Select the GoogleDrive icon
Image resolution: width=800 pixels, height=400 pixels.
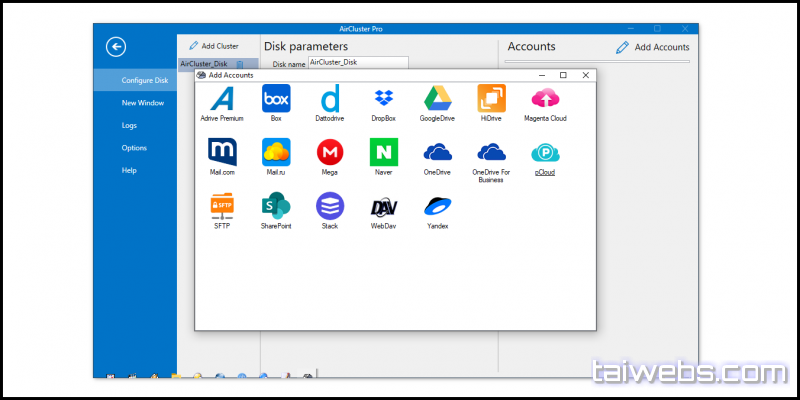(437, 99)
